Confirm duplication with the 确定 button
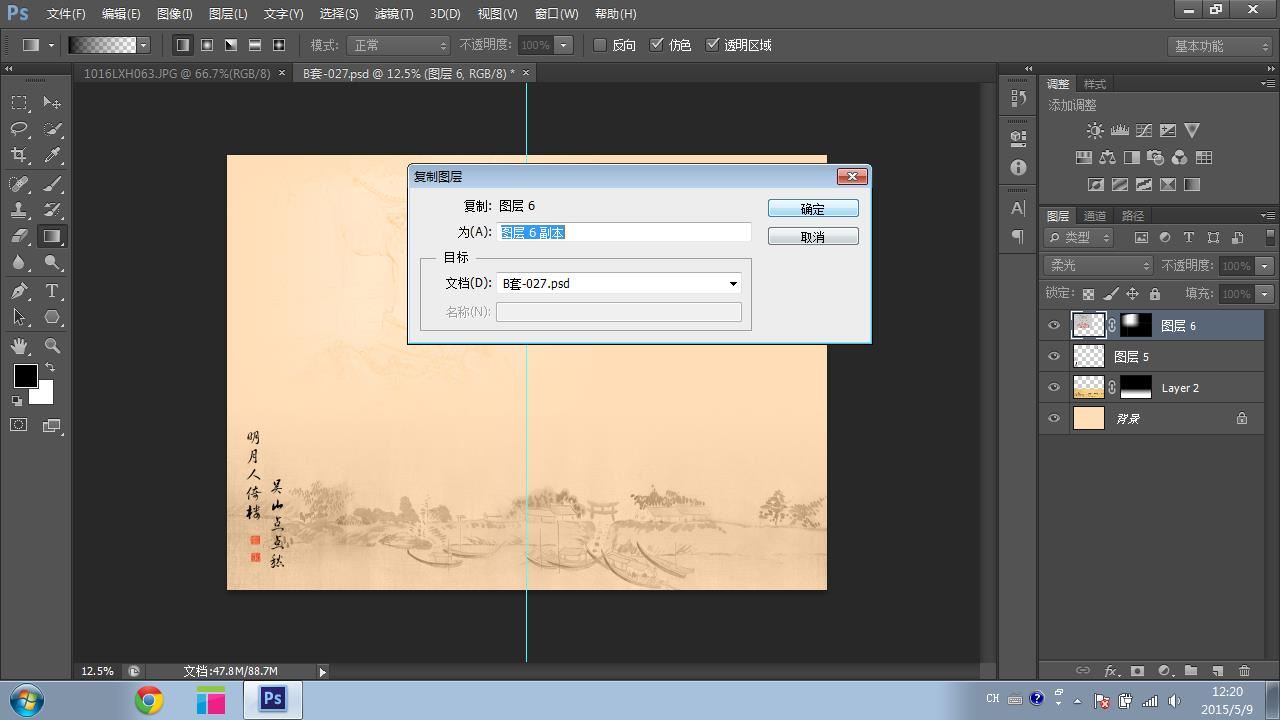The height and width of the screenshot is (720, 1280). coord(813,209)
